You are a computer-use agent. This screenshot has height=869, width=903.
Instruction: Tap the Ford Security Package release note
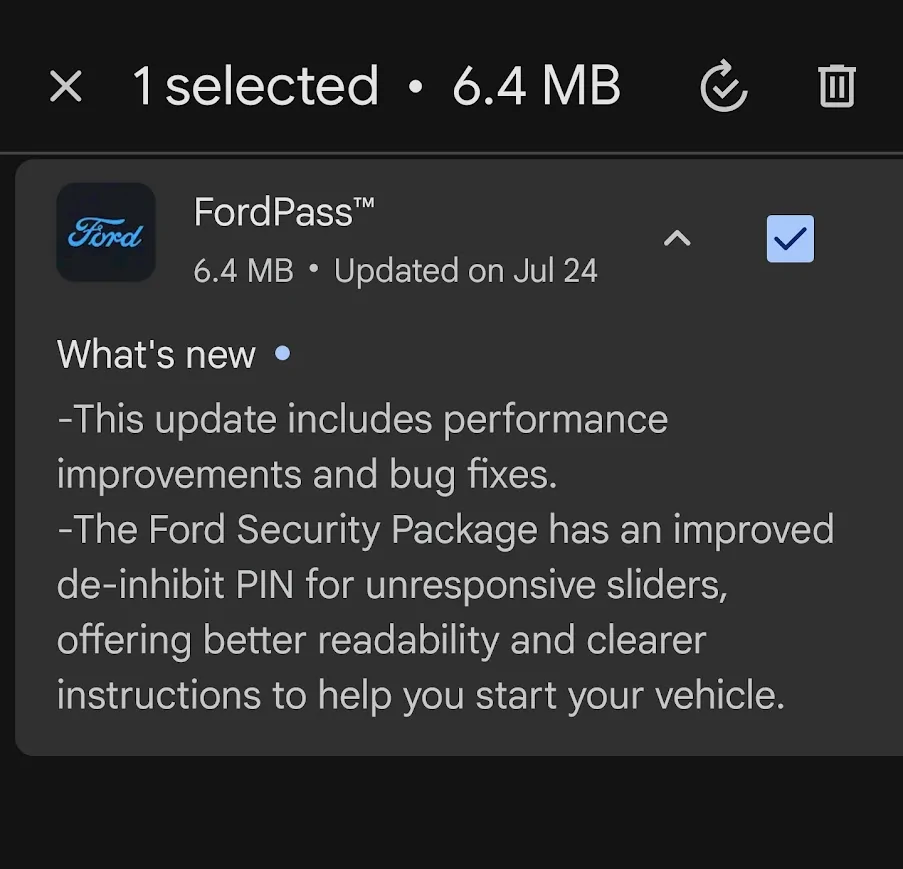coord(445,530)
